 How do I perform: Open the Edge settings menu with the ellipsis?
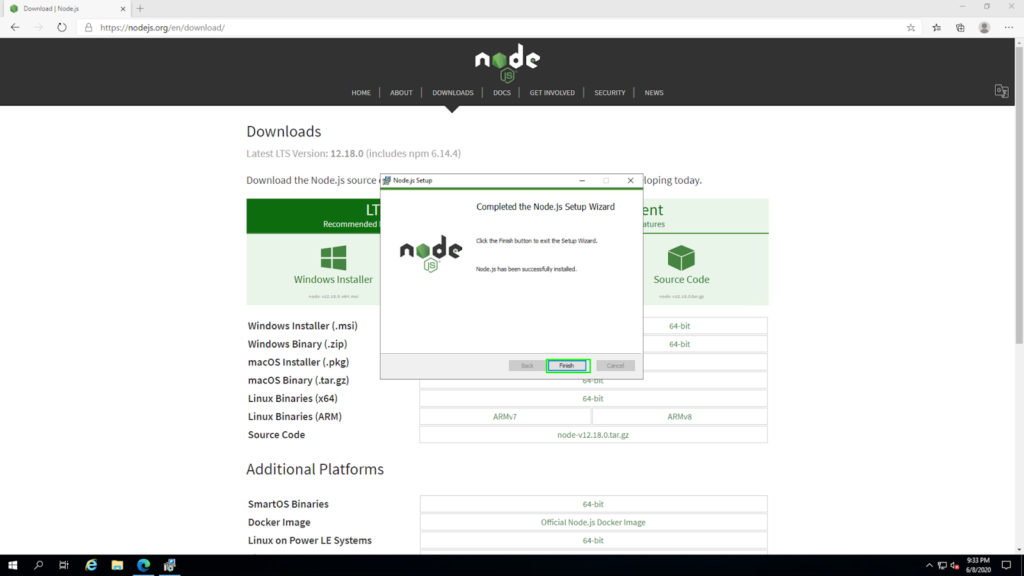tap(1008, 28)
